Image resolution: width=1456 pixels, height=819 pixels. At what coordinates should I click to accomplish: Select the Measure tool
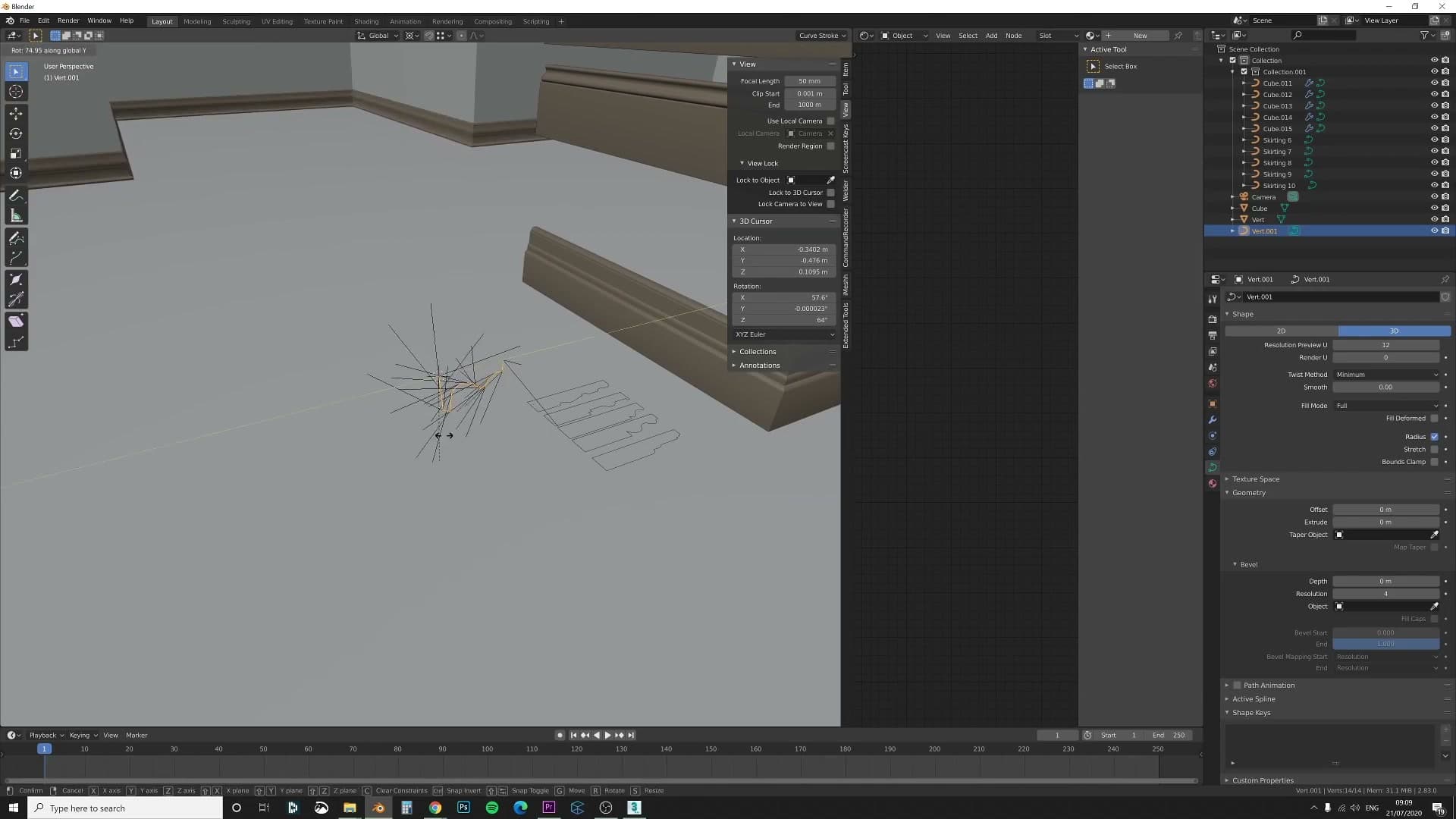coord(16,216)
